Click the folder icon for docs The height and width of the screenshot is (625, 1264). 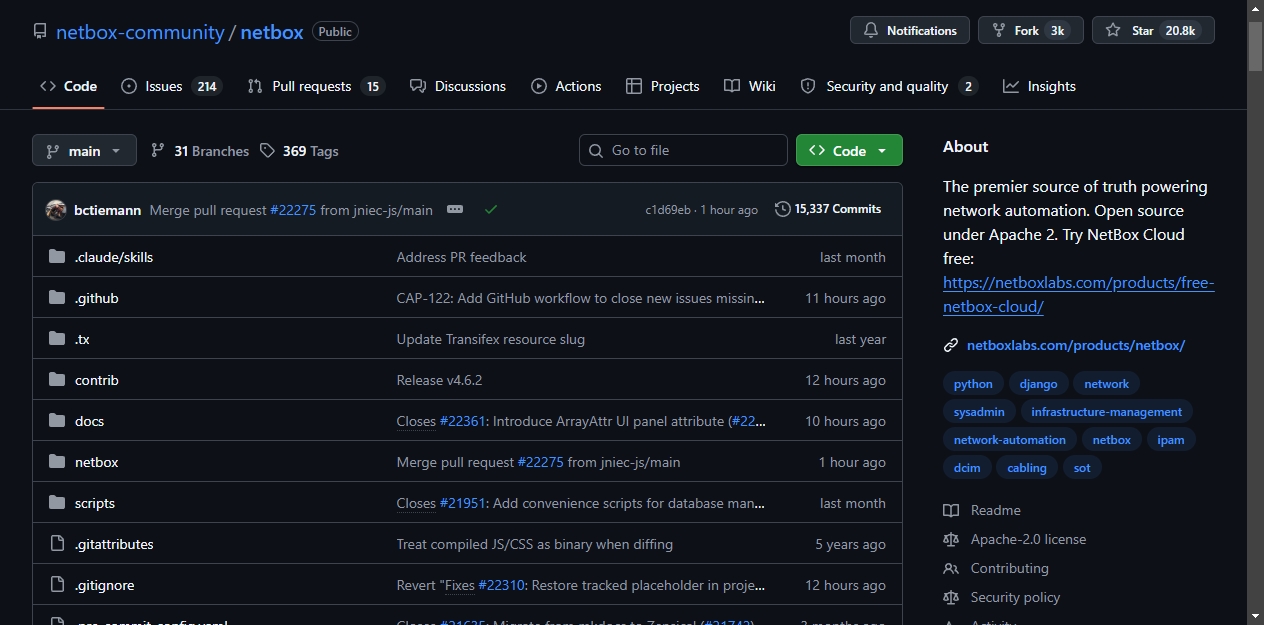pyautogui.click(x=56, y=421)
